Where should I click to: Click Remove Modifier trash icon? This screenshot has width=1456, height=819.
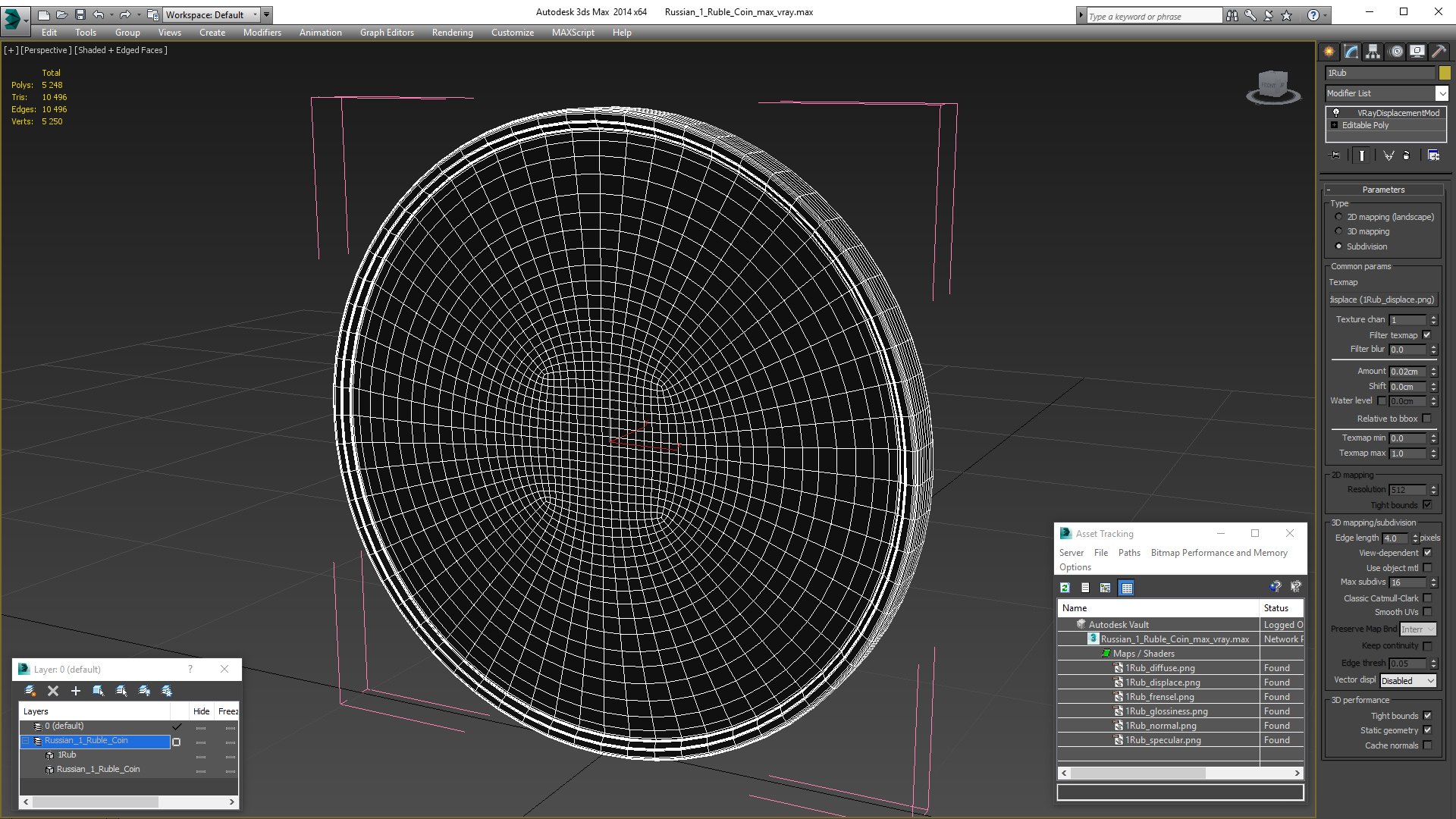point(1407,155)
